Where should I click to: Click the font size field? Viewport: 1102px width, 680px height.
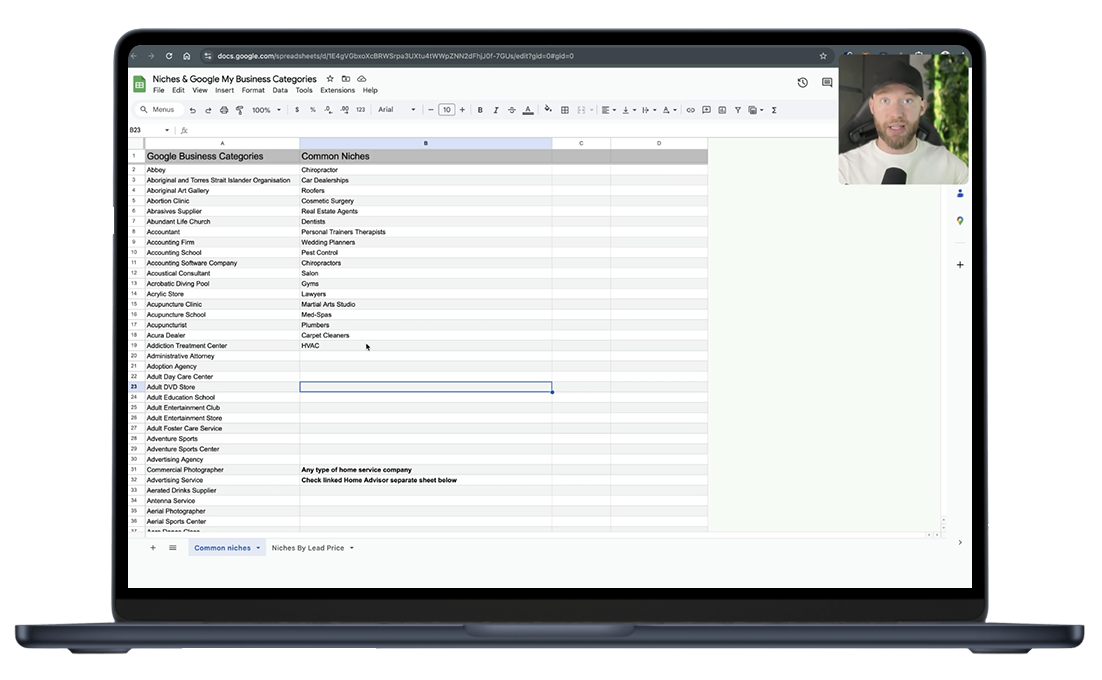446,110
